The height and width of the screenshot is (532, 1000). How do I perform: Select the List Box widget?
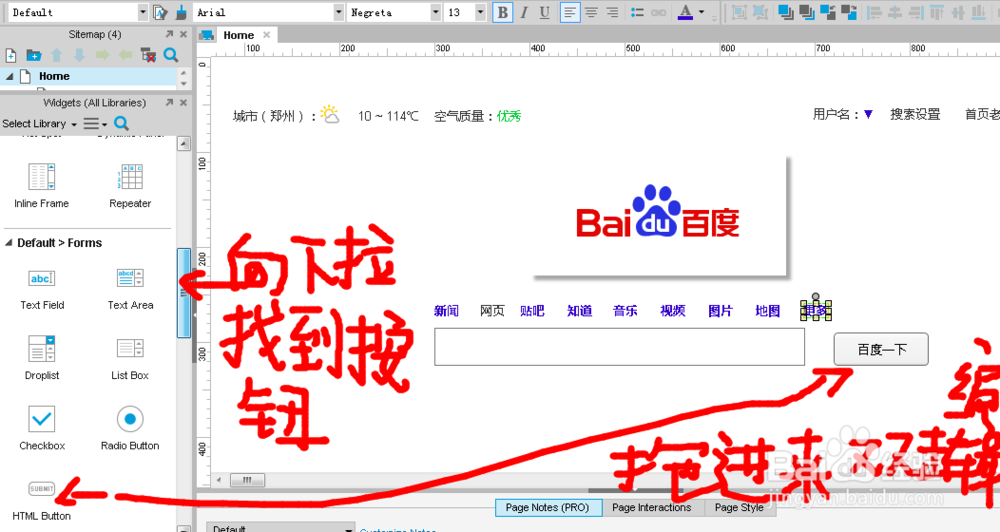coord(130,358)
